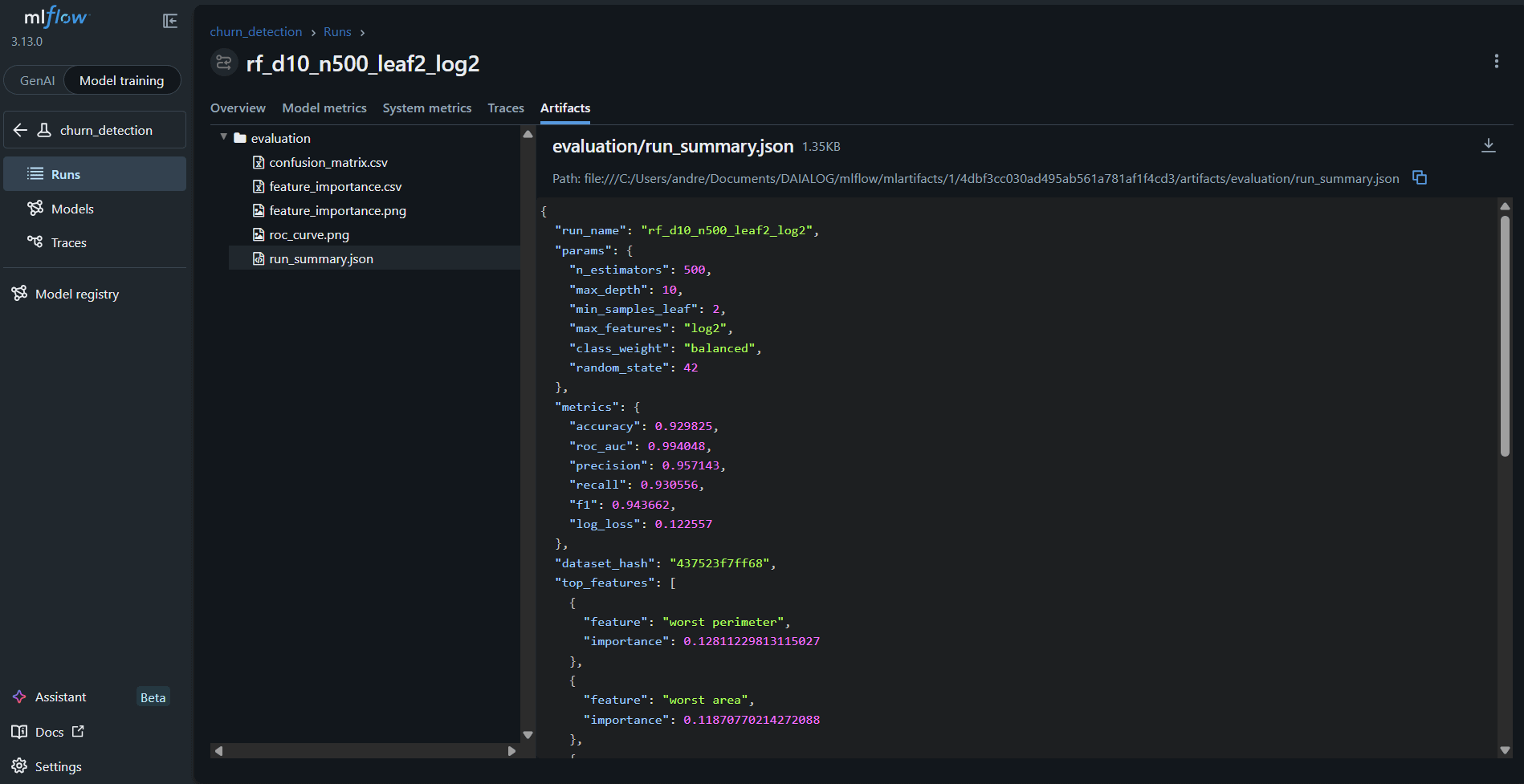Click the JSON viewer scroll-up arrow
Screen dimensions: 1524x784
1505,206
